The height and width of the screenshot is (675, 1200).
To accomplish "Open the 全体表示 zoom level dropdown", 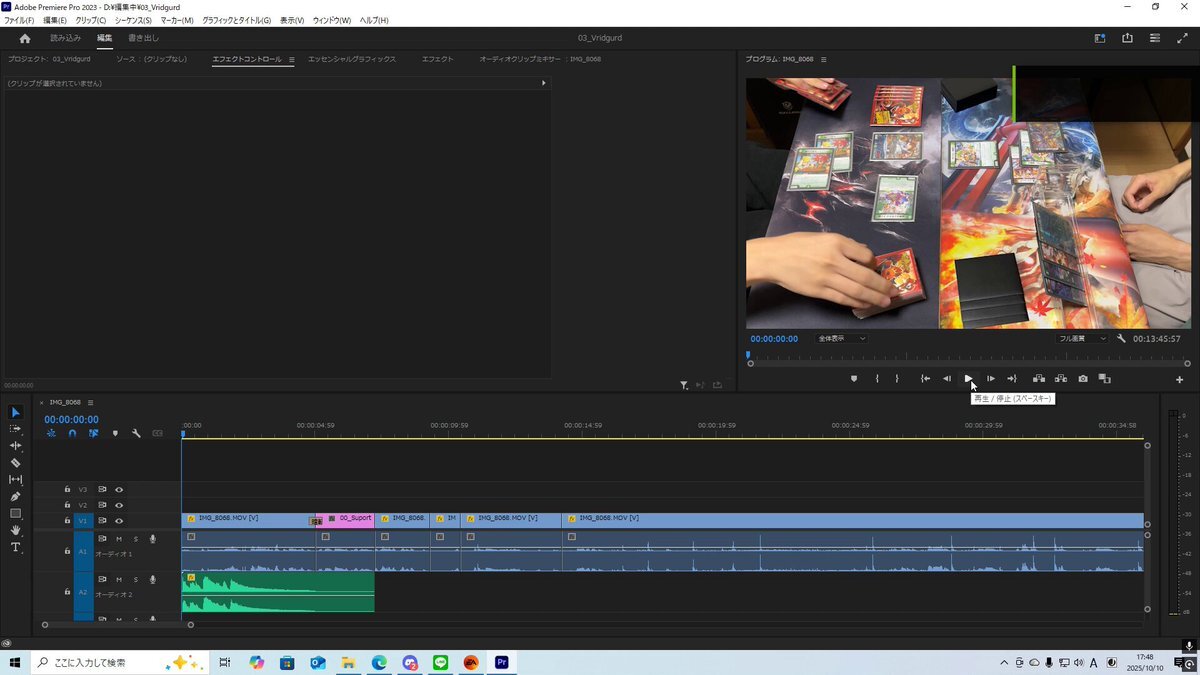I will pos(841,339).
